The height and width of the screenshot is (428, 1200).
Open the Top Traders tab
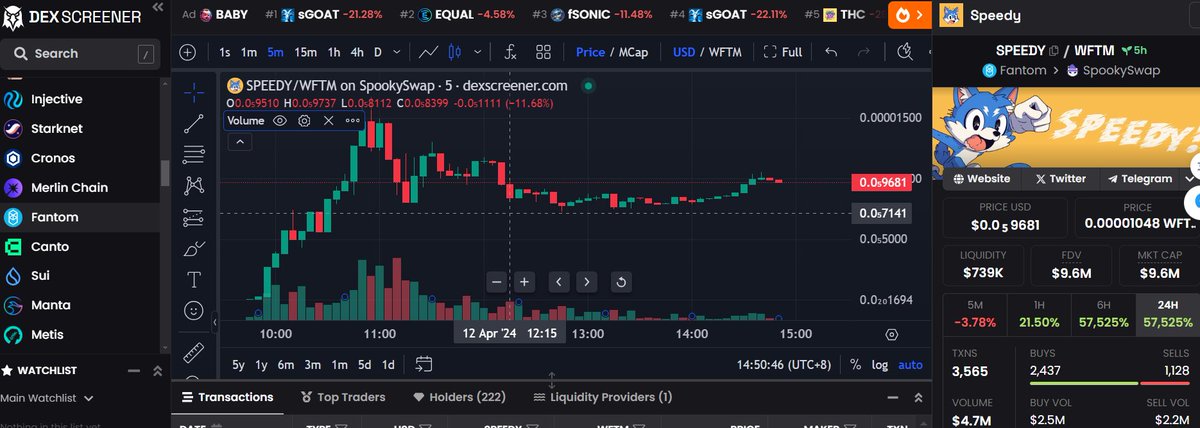(x=343, y=397)
